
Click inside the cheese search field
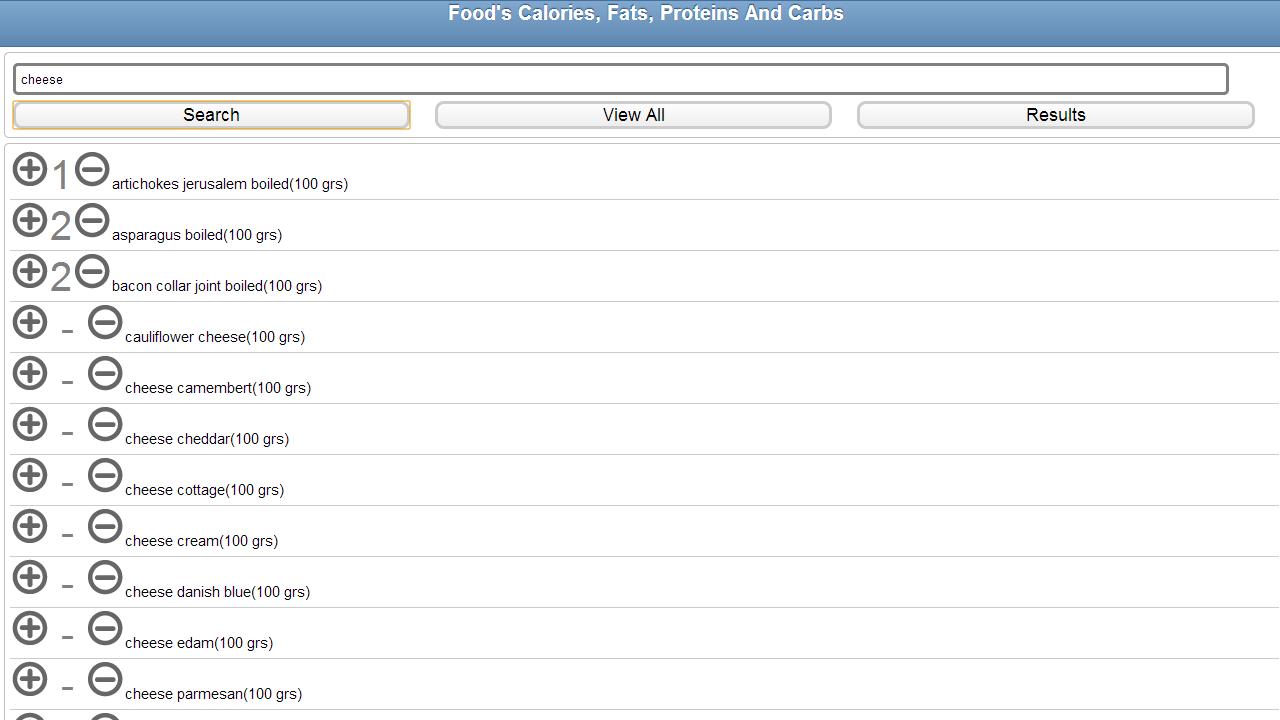(620, 79)
